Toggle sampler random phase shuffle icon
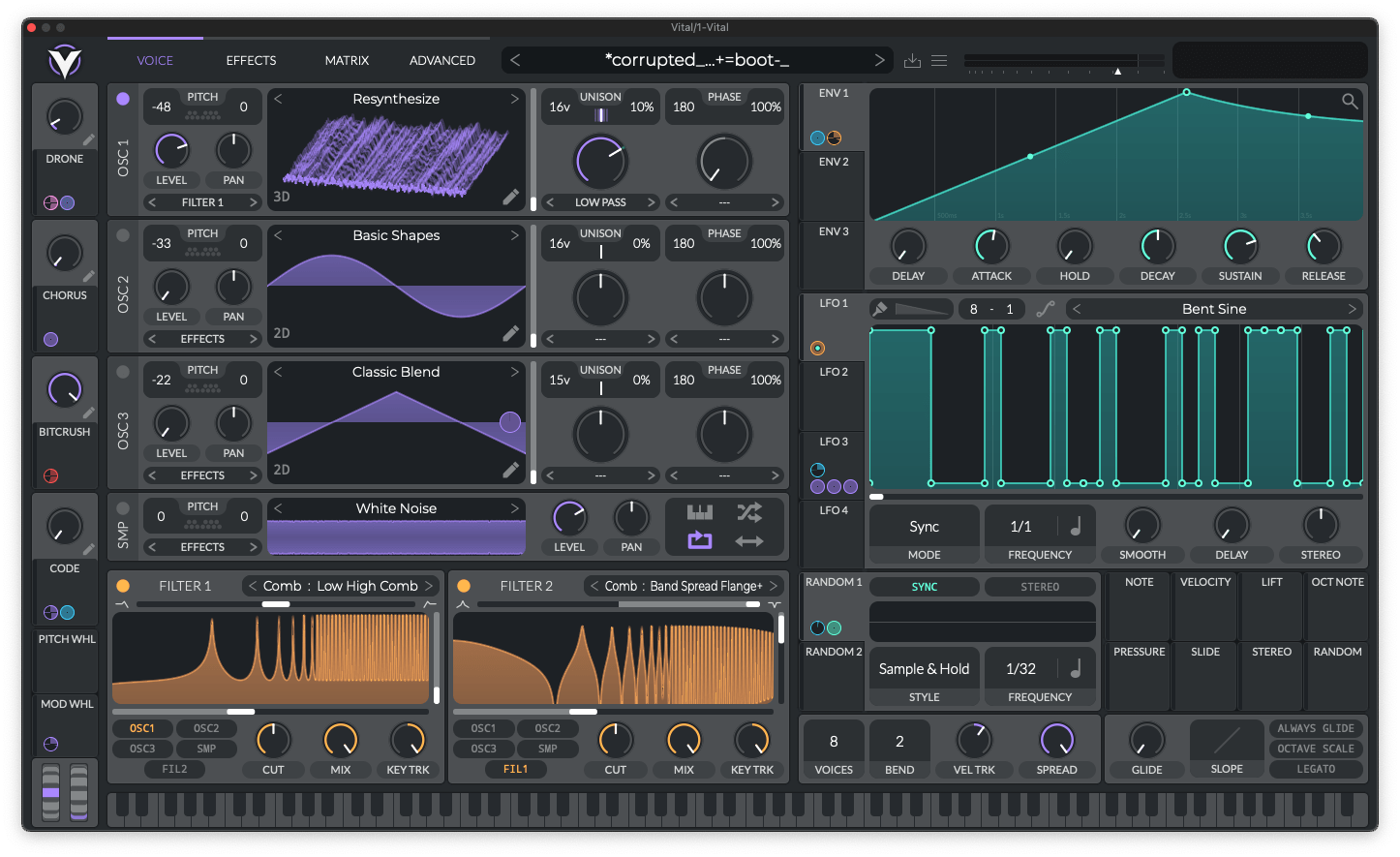1400x857 pixels. 749,512
